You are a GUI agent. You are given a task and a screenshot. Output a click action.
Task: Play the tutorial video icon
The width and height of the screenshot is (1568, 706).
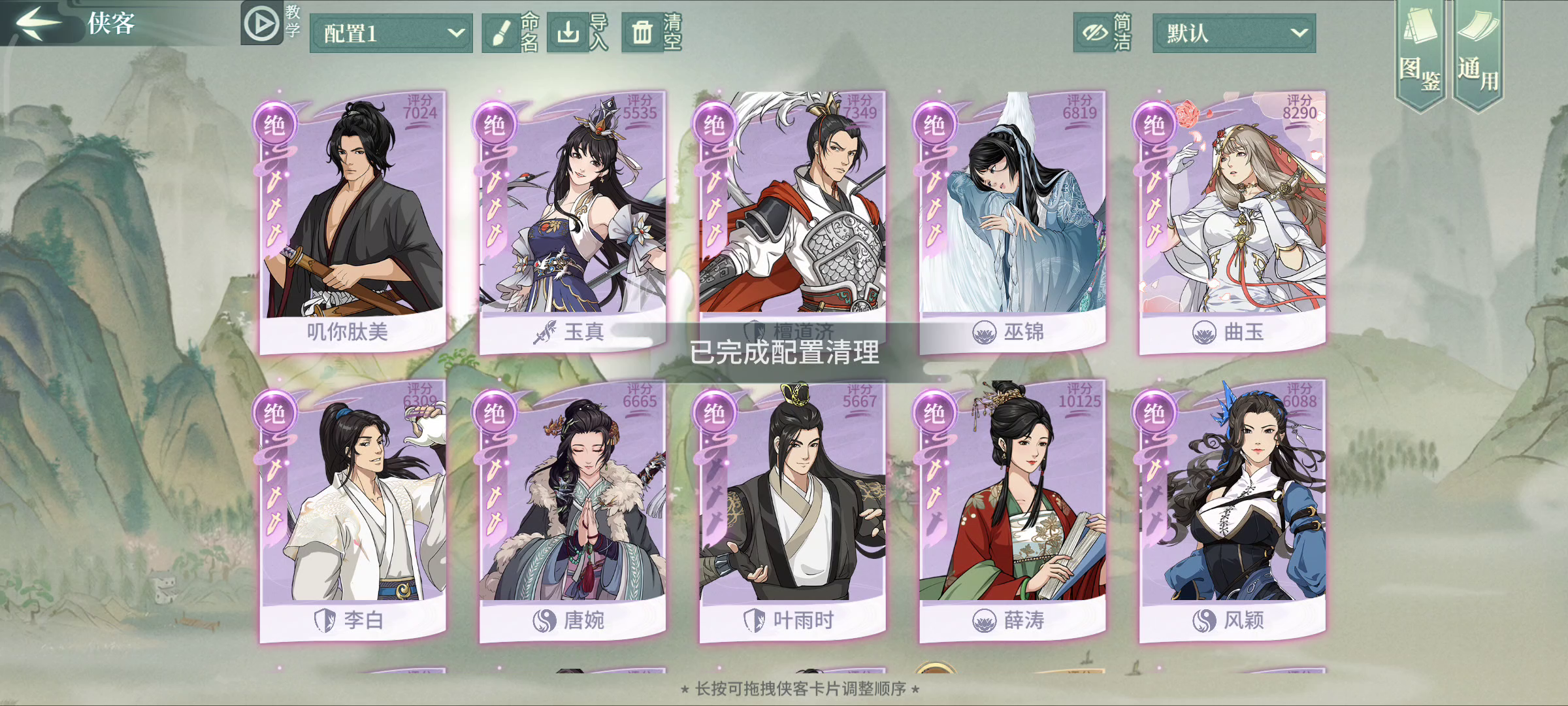[261, 24]
